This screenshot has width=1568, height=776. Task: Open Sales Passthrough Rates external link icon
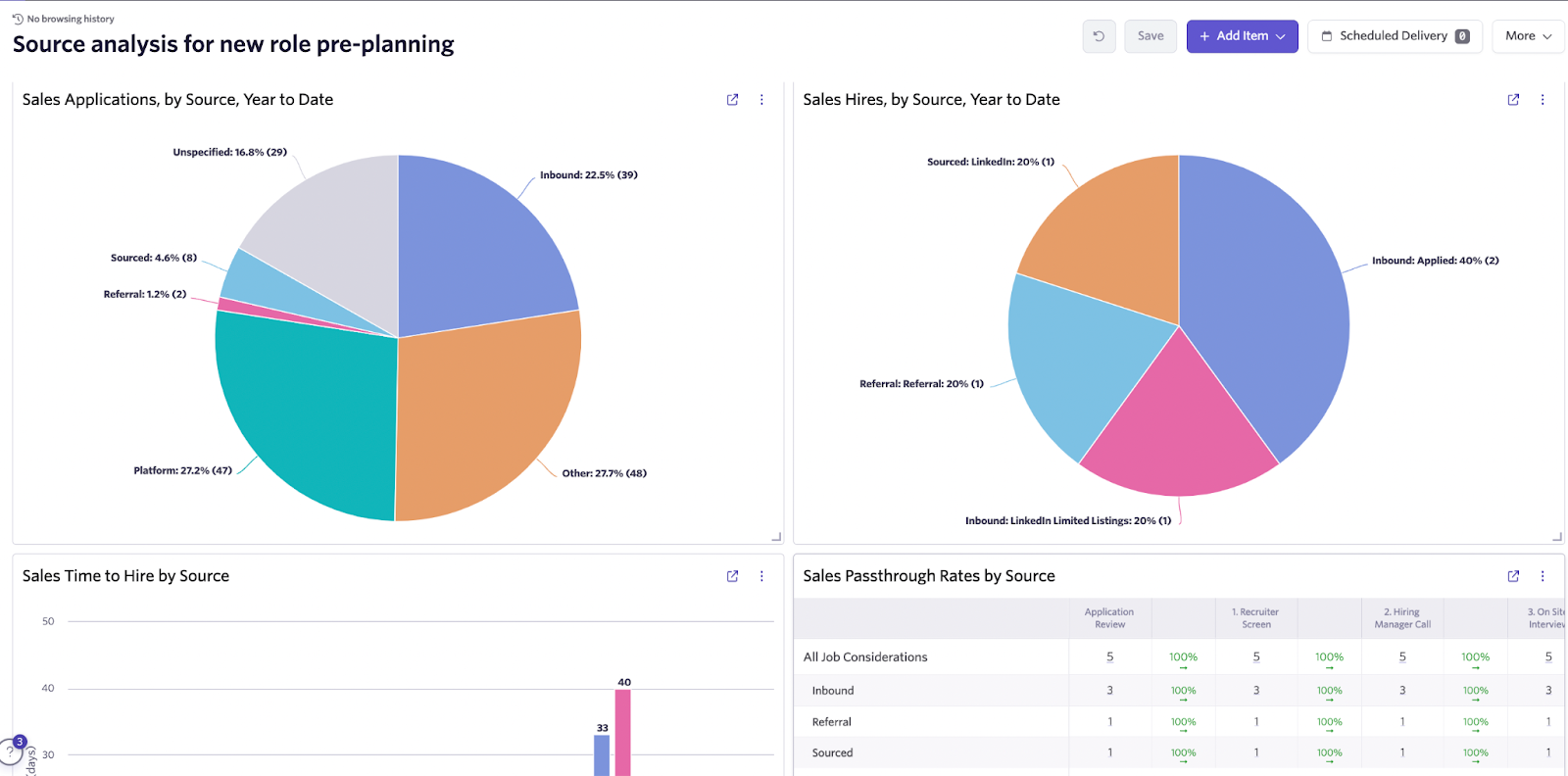tap(1513, 576)
